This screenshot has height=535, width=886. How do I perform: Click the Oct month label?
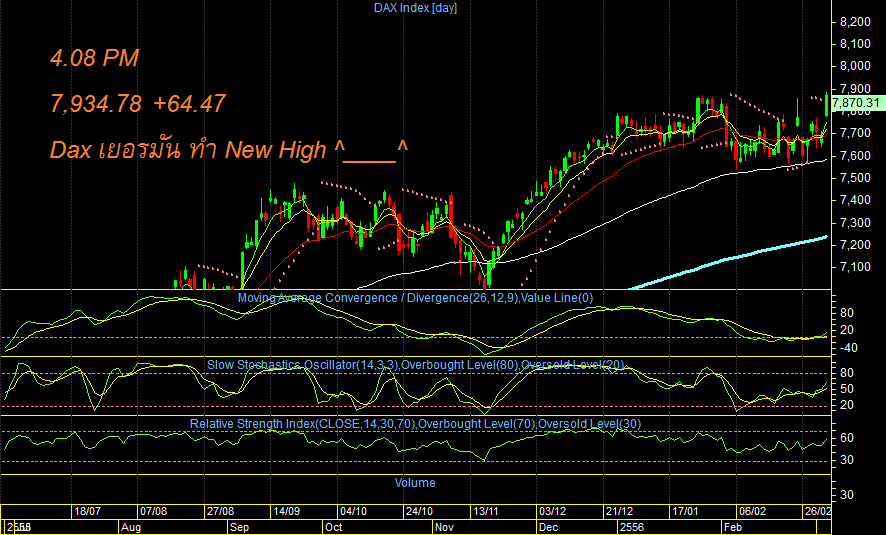point(334,527)
